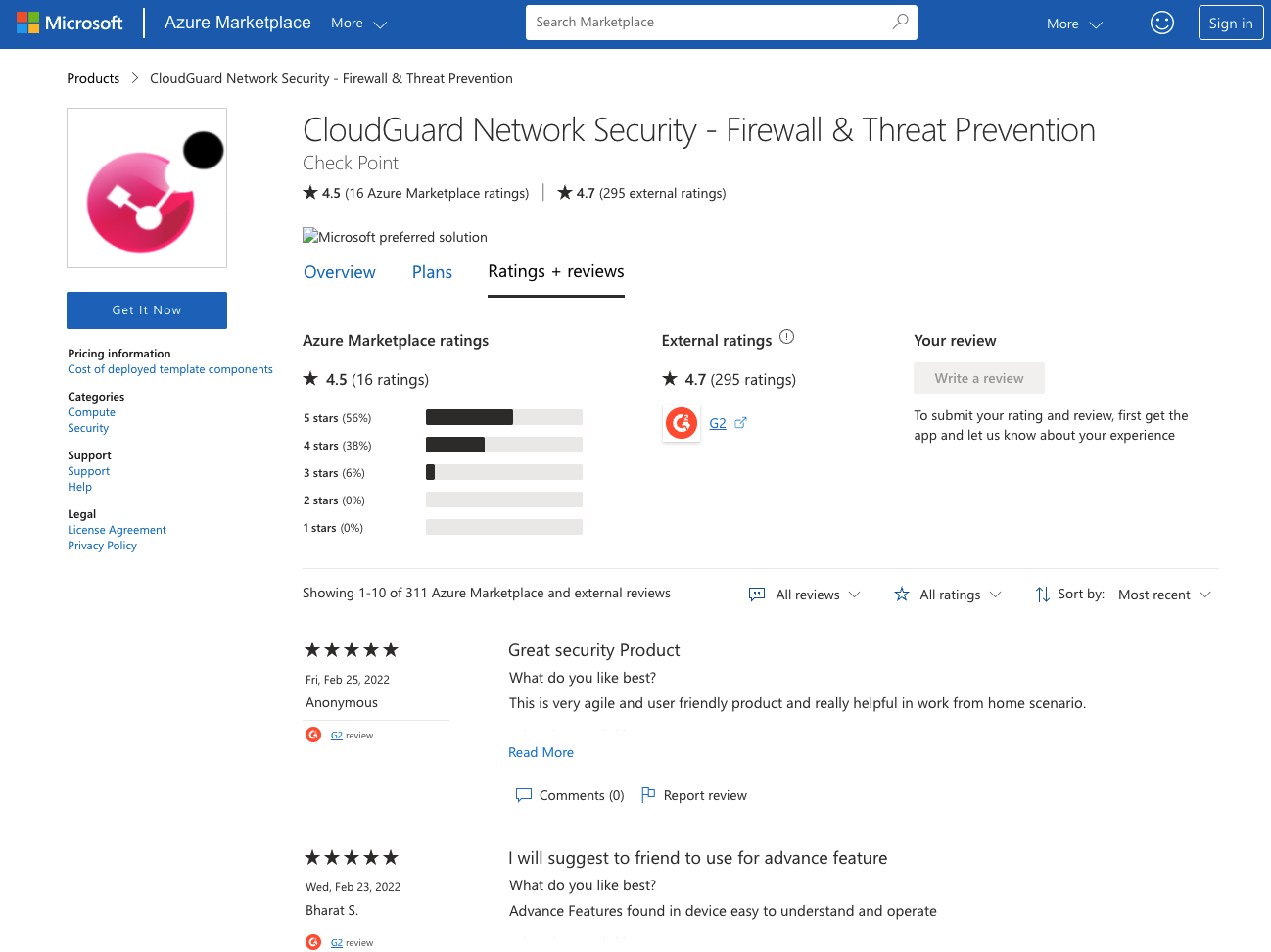Click the Microsoft logo icon
Screen dimensions: 1271x952
click(x=27, y=23)
